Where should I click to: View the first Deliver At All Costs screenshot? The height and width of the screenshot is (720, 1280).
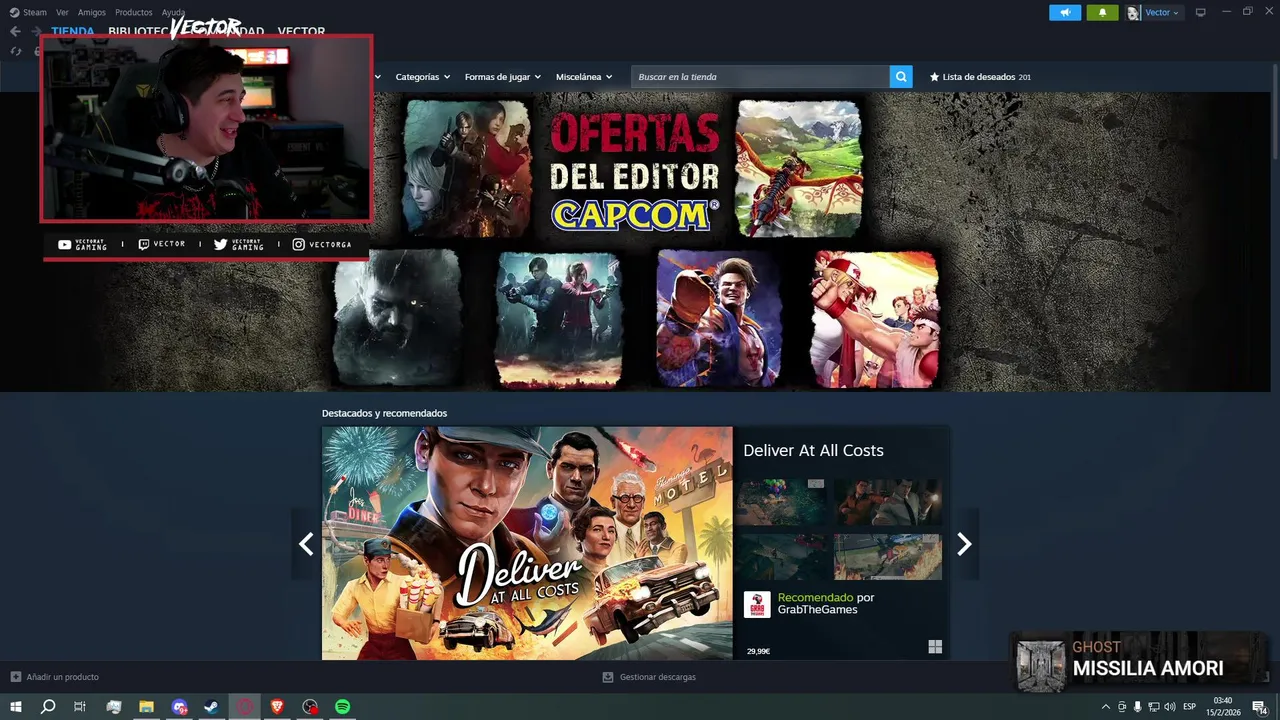(x=782, y=502)
